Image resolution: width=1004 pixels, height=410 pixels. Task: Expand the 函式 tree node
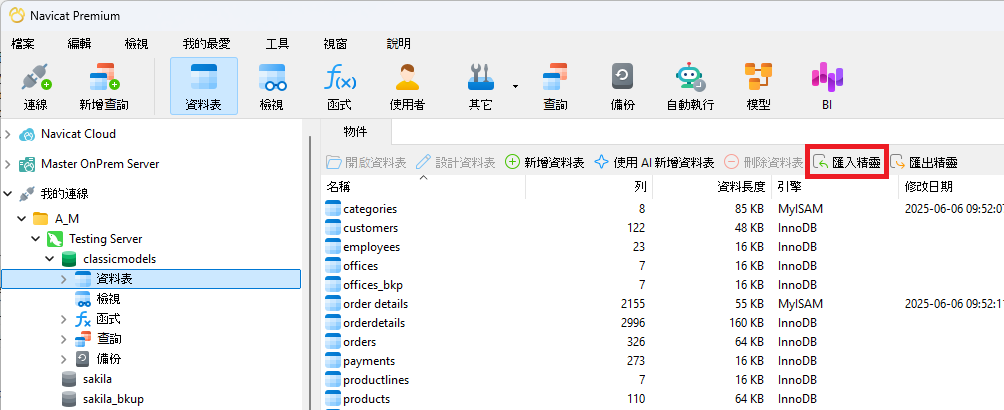pos(63,319)
